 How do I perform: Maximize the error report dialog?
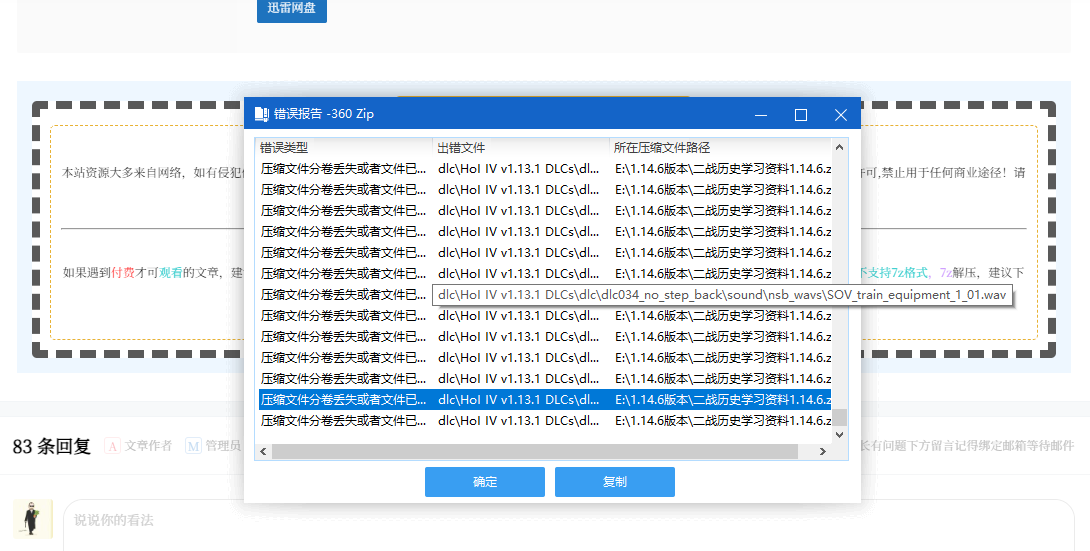(800, 115)
